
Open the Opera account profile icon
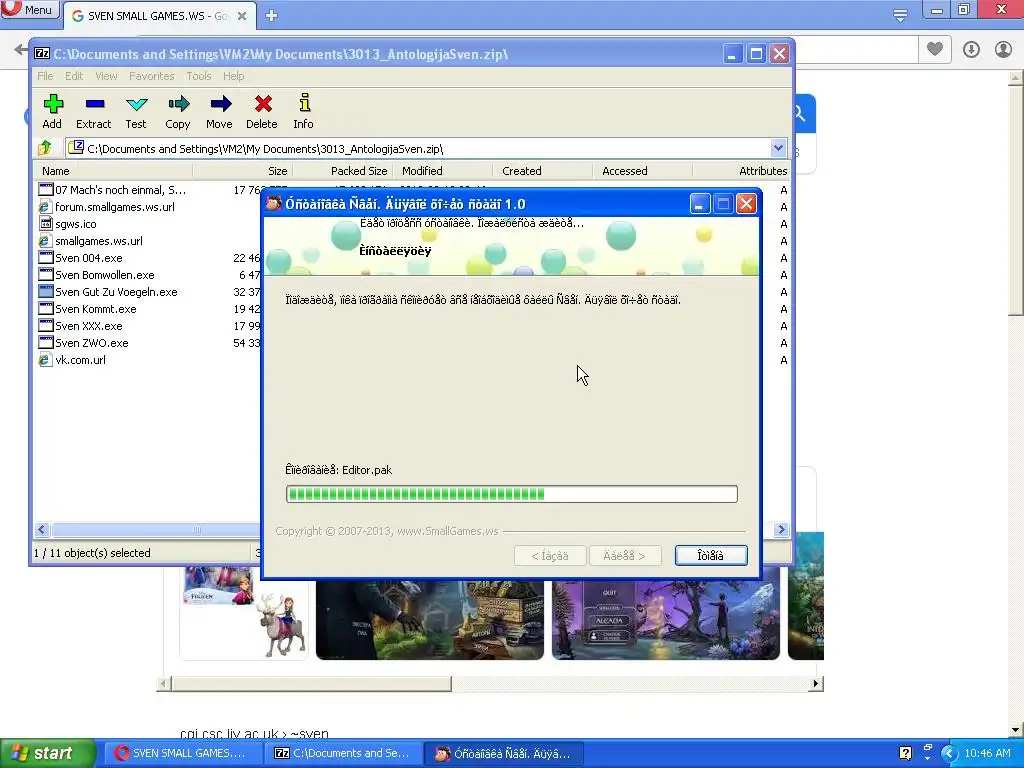click(1003, 49)
